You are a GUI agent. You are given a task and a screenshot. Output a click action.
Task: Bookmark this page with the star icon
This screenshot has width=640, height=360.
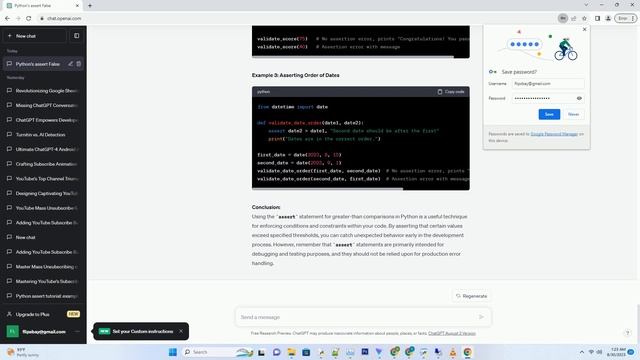[x=584, y=18]
